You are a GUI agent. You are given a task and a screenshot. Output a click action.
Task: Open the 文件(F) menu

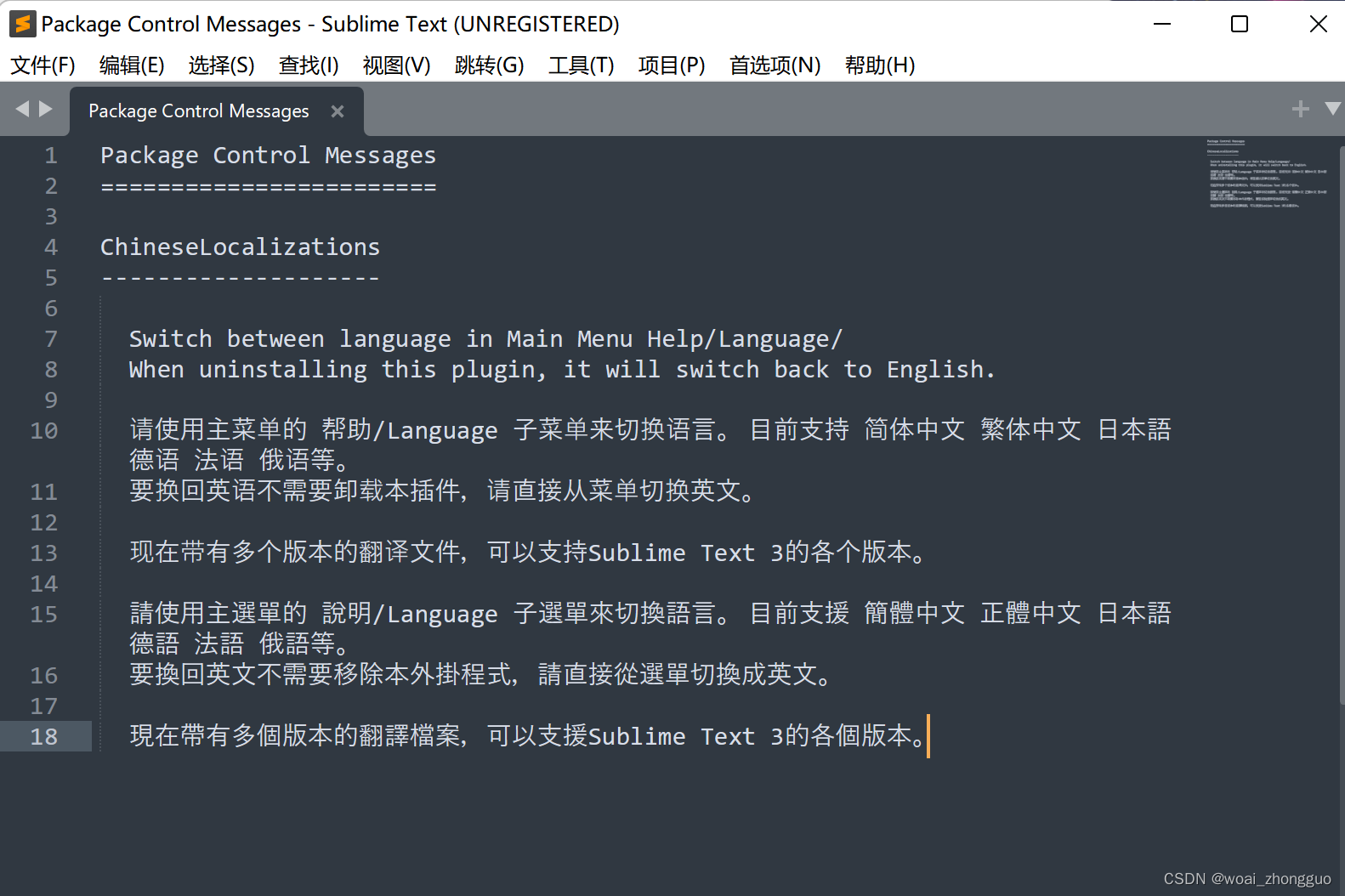click(x=43, y=65)
